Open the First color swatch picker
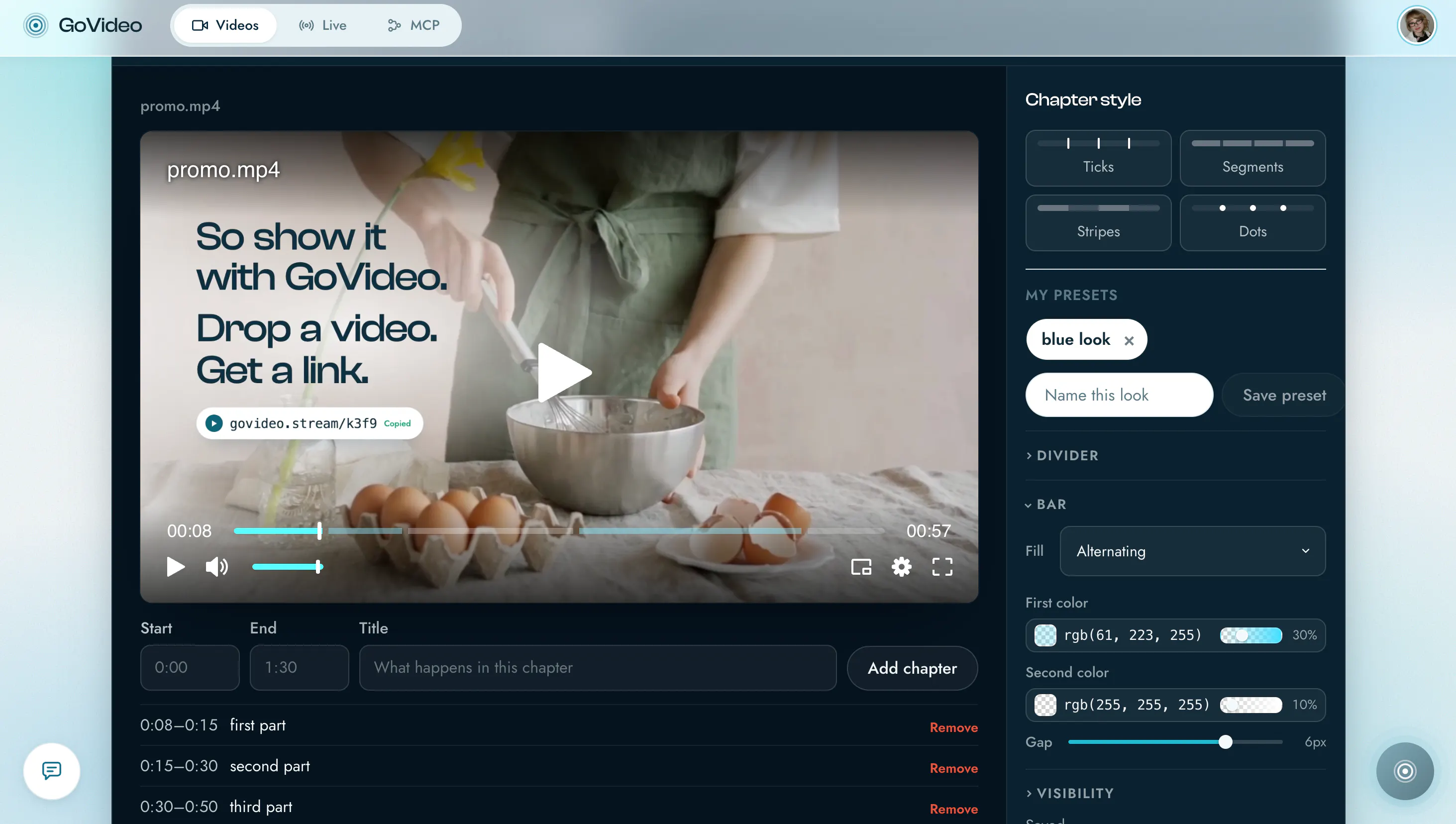Screen dimensions: 1456x824 [1044, 635]
